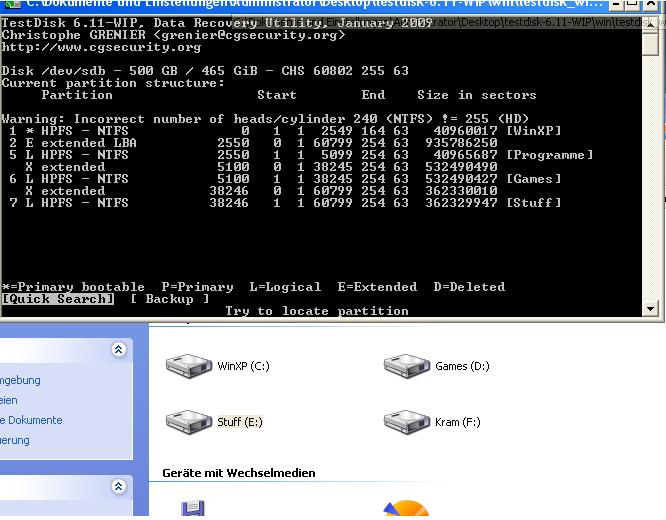Select the Quick Search option in TestDisk

point(58,299)
